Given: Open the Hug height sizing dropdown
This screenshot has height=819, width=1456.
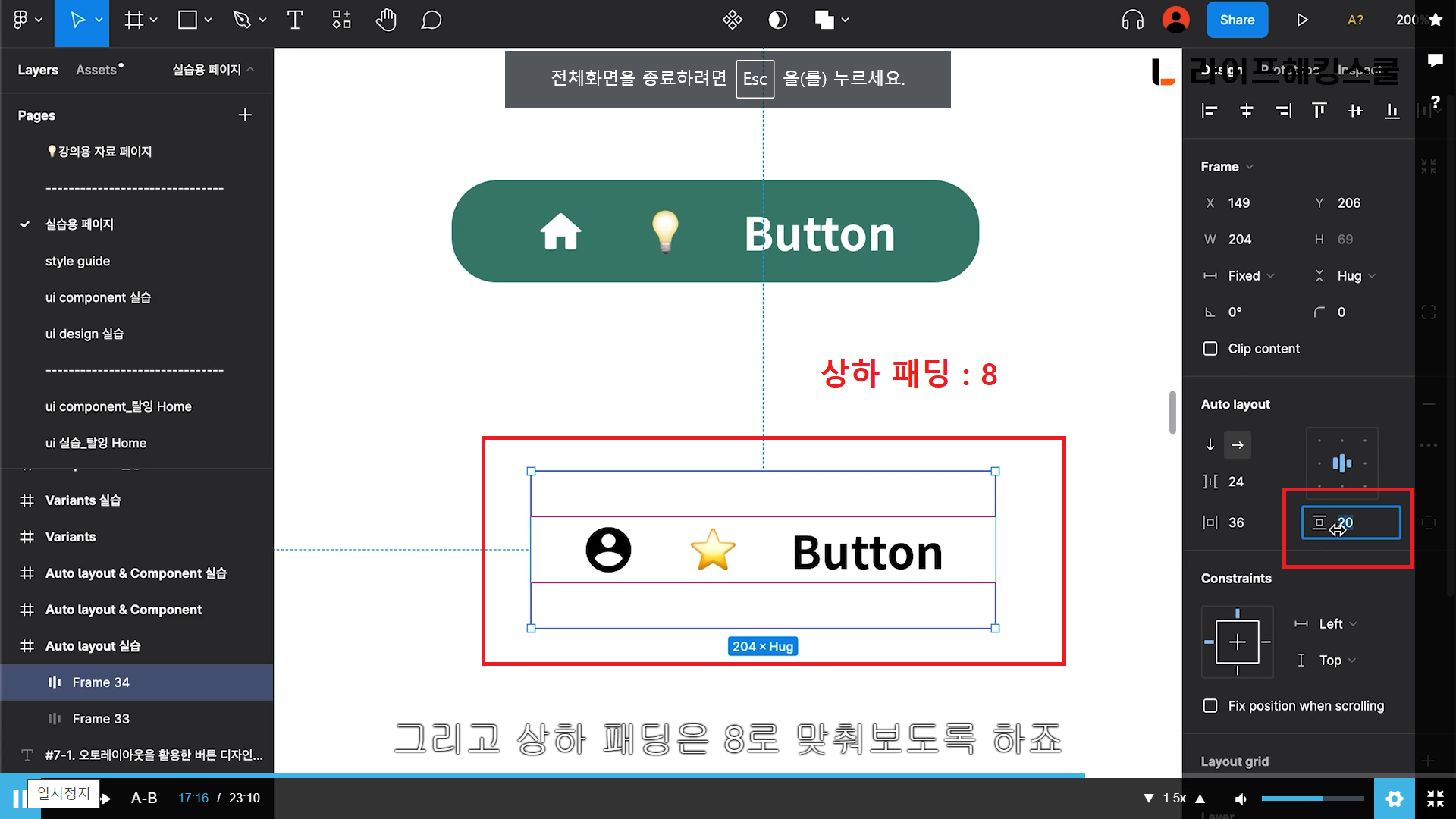Looking at the screenshot, I should pyautogui.click(x=1356, y=276).
